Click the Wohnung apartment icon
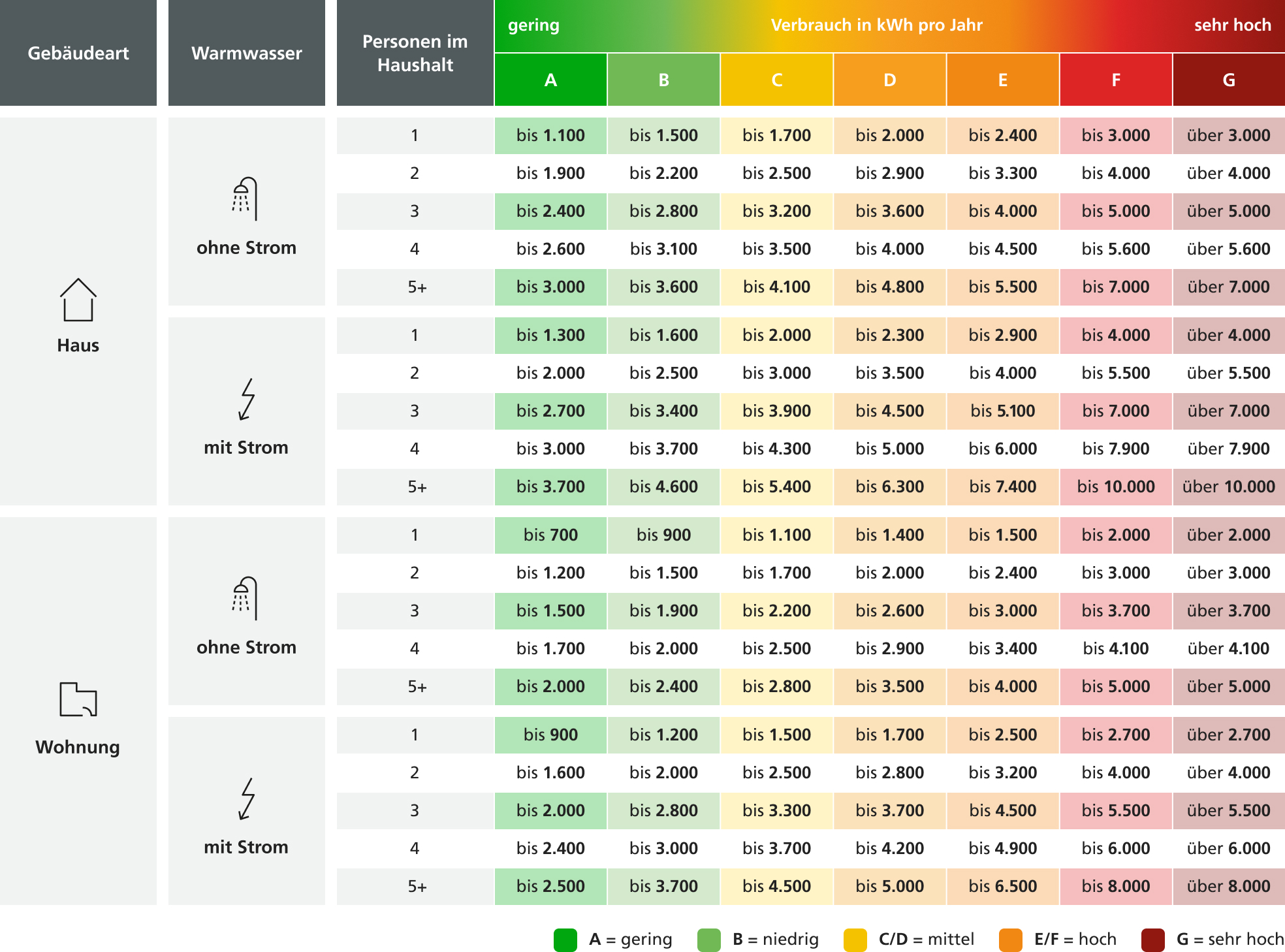1285x952 pixels. (78, 699)
